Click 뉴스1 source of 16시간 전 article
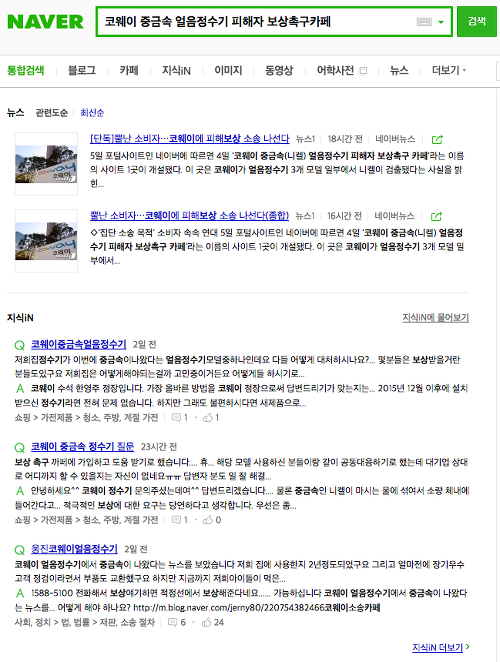Viewport: 500px width, 662px height. (x=305, y=216)
